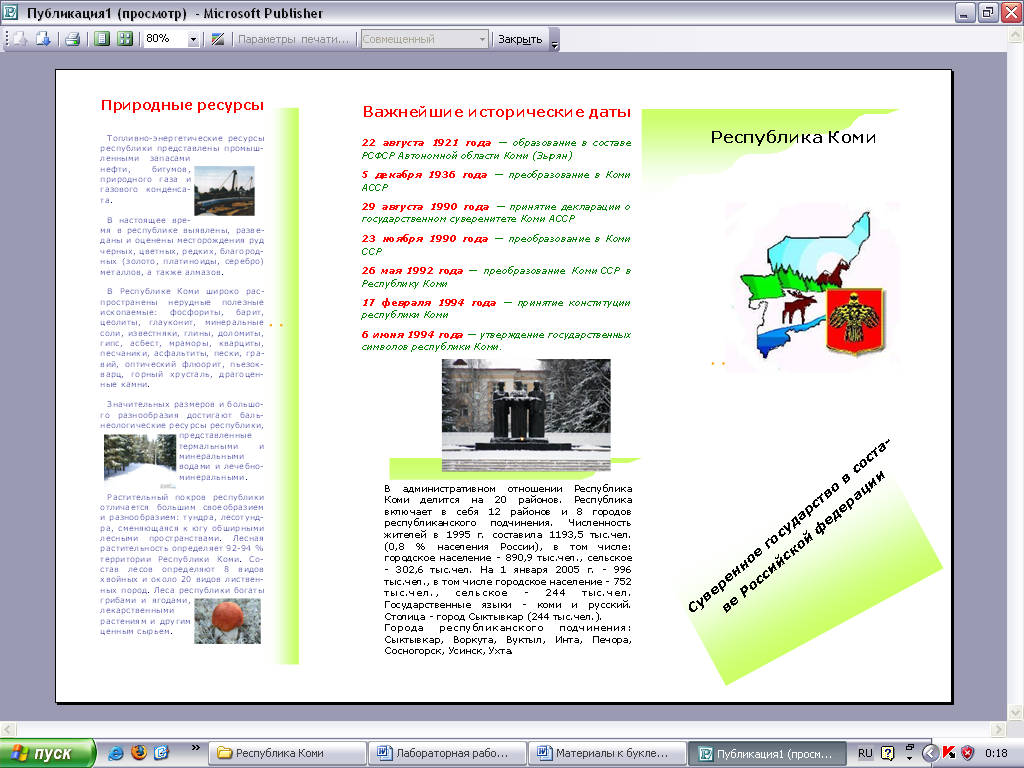The height and width of the screenshot is (768, 1024).
Task: Click the date 22 августа 1921 года
Action: pyautogui.click(x=426, y=142)
